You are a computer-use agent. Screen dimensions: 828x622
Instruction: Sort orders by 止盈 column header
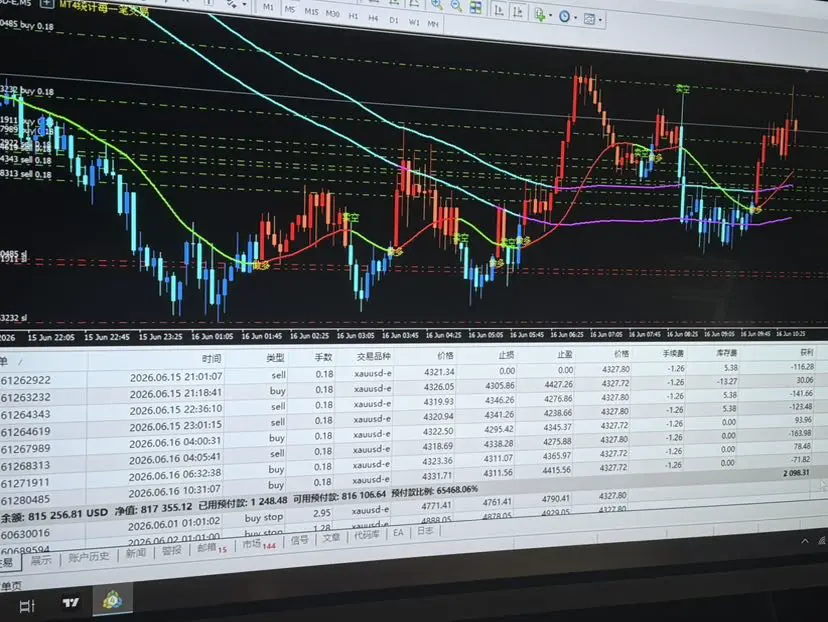564,354
